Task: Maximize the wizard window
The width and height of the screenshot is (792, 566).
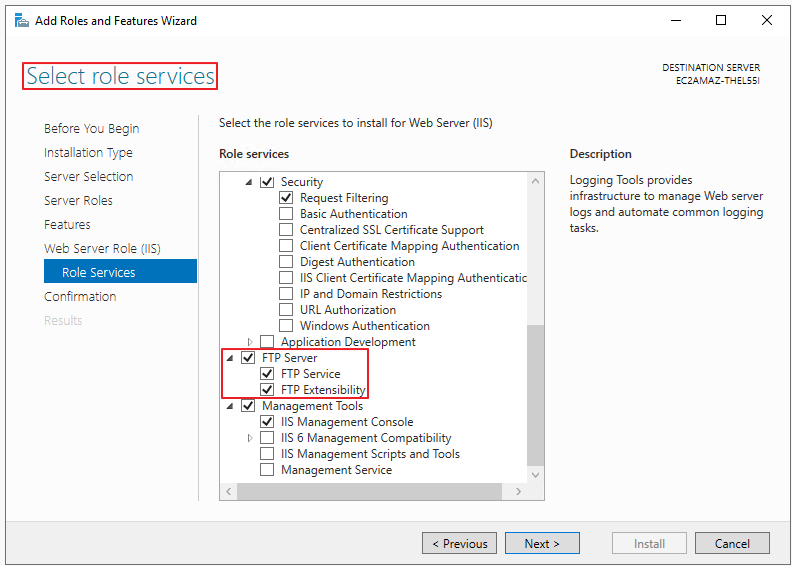Action: coord(721,20)
